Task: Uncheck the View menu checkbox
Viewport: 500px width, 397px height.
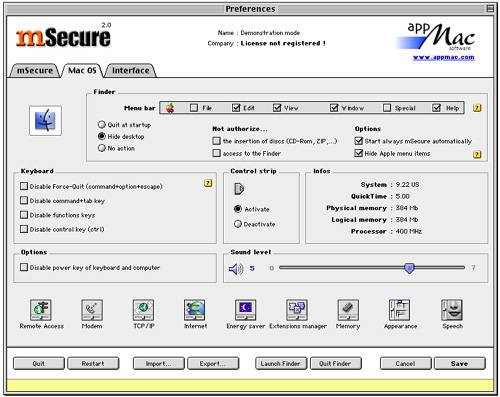Action: pos(277,107)
